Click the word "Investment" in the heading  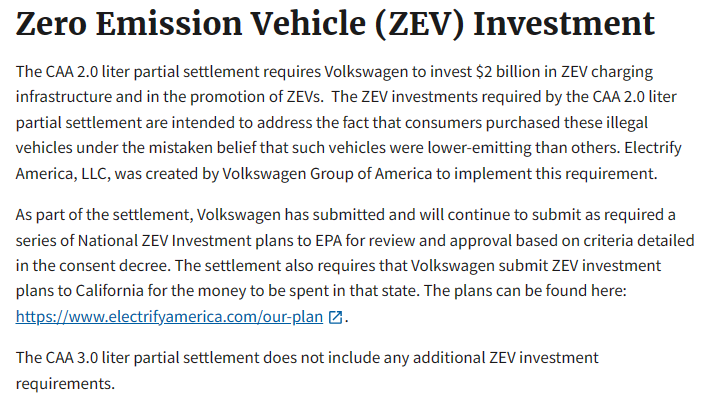(x=564, y=23)
